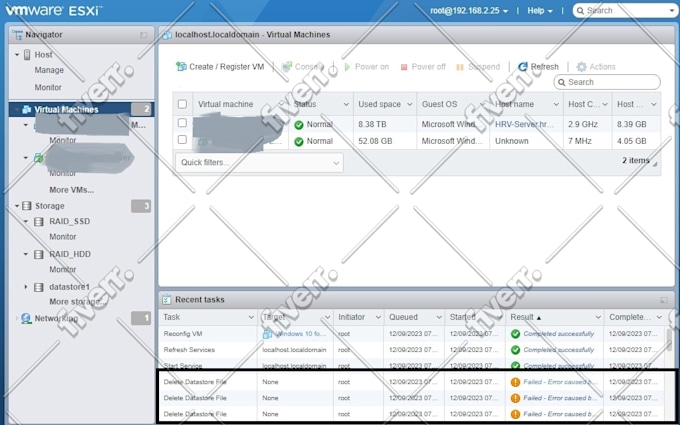Click the Host server icon in Navigator
680x425 pixels.
(x=27, y=55)
